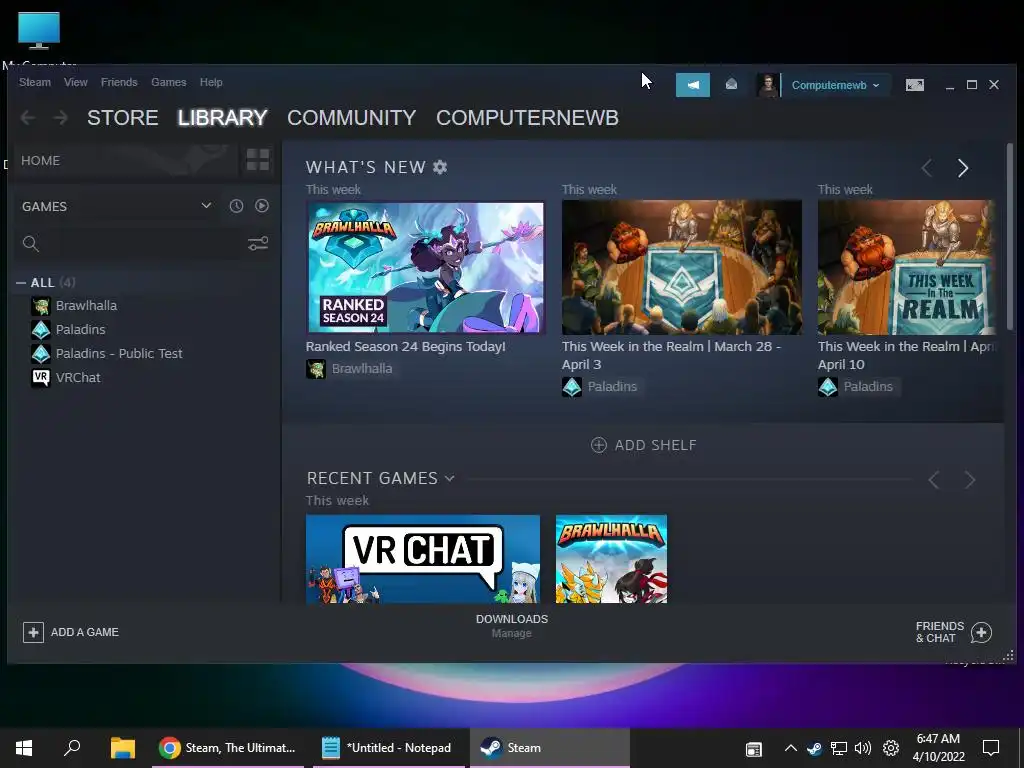Open the Windows Start menu
The image size is (1024, 768).
pos(24,748)
